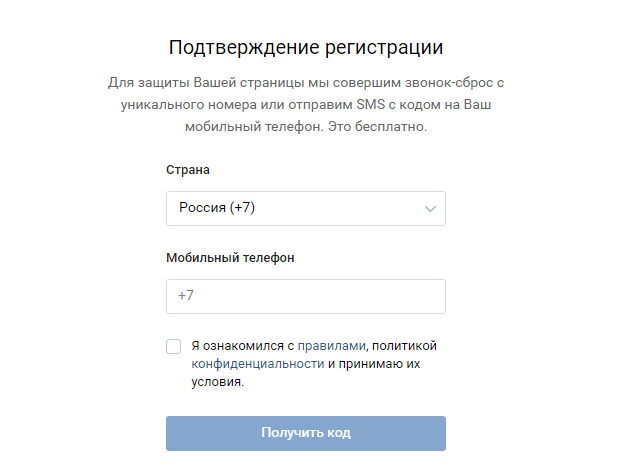
Task: Click the "Подтверждение регистрации" heading
Action: click(306, 48)
